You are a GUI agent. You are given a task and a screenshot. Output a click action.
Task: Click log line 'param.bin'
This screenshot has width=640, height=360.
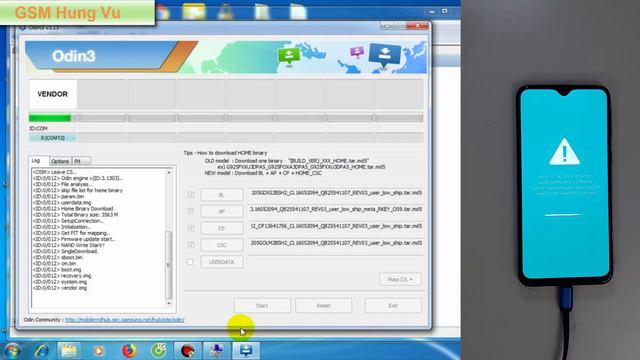(x=58, y=196)
